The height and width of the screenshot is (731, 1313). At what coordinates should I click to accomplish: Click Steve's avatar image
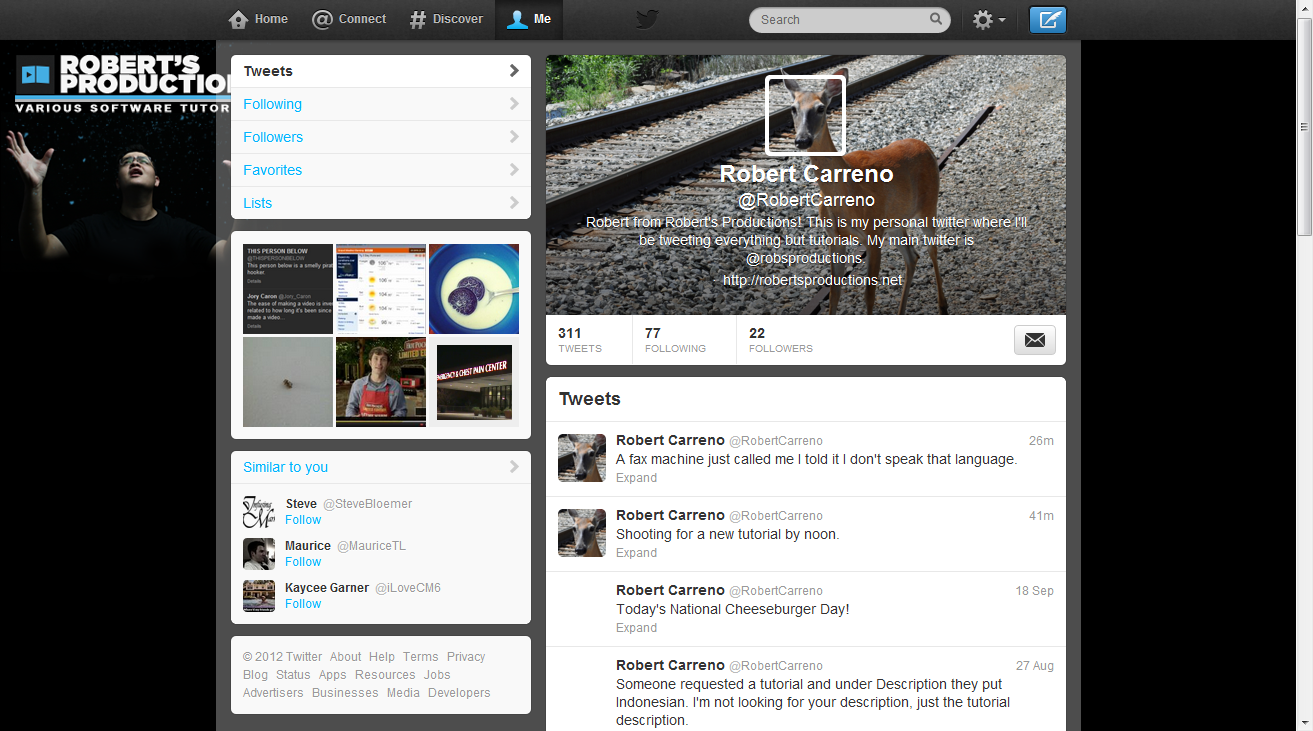(x=259, y=512)
